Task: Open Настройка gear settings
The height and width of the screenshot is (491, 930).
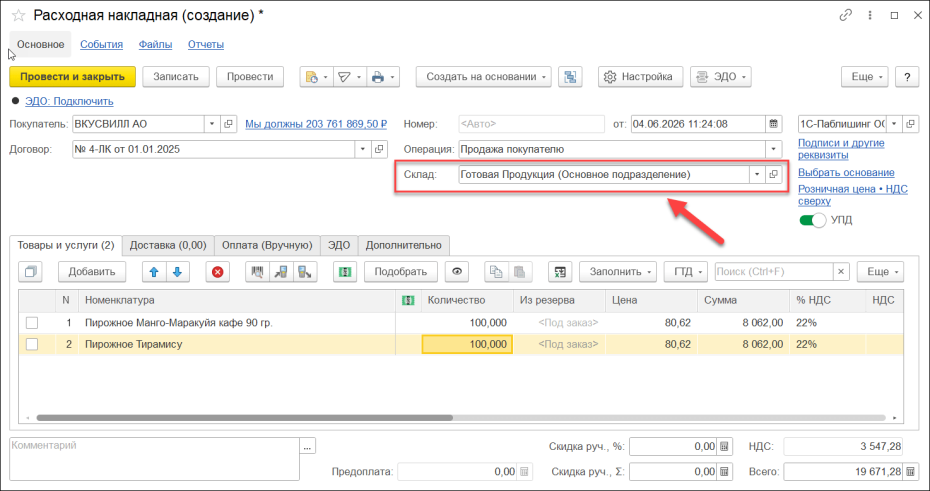Action: click(640, 76)
